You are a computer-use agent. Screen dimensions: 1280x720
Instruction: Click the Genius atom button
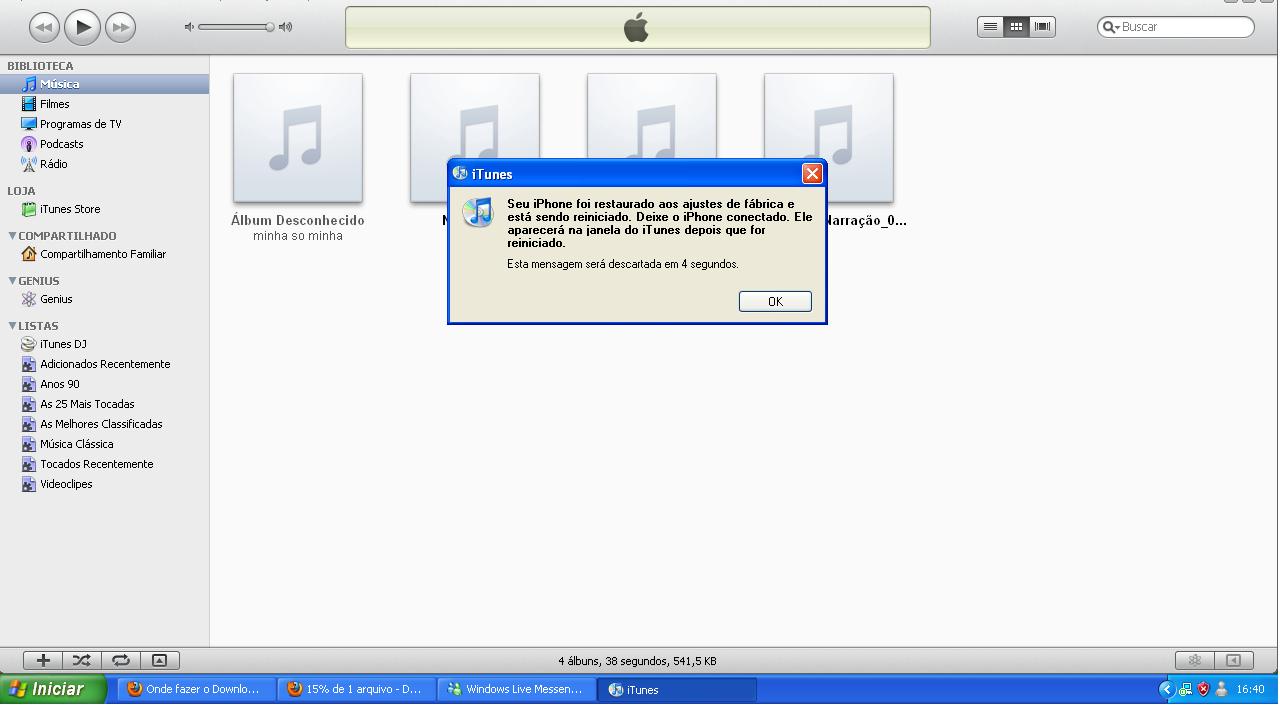coord(1194,660)
